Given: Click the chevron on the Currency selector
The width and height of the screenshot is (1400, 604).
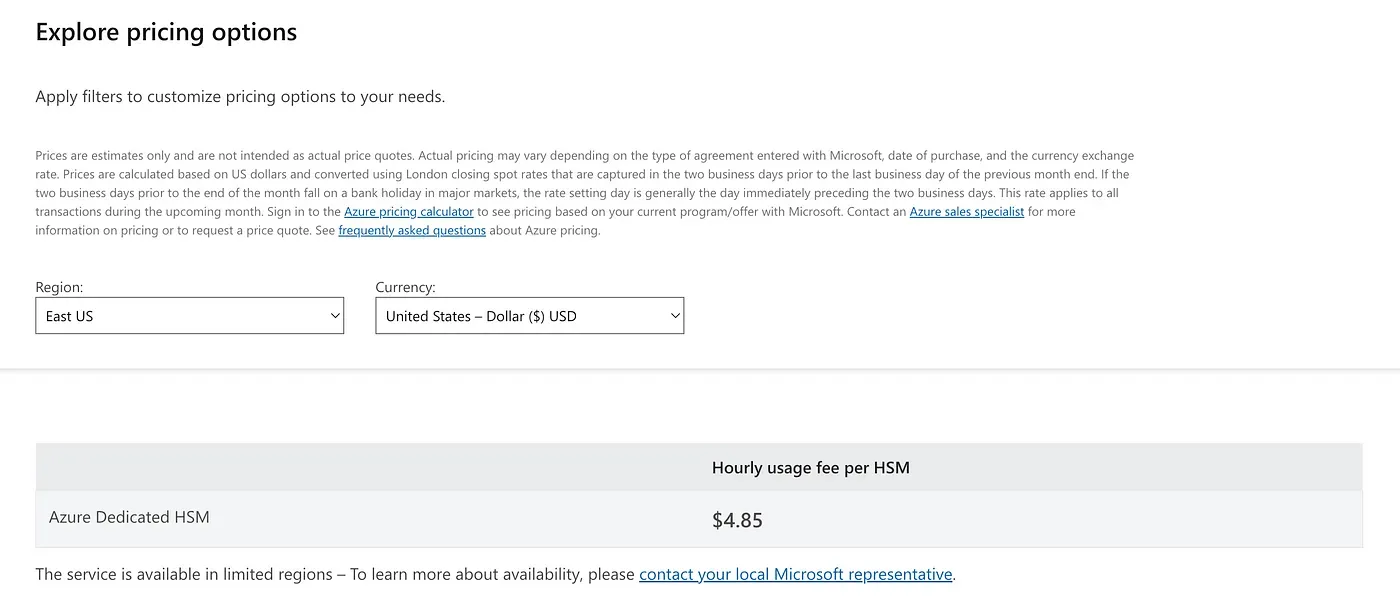Looking at the screenshot, I should point(673,315).
